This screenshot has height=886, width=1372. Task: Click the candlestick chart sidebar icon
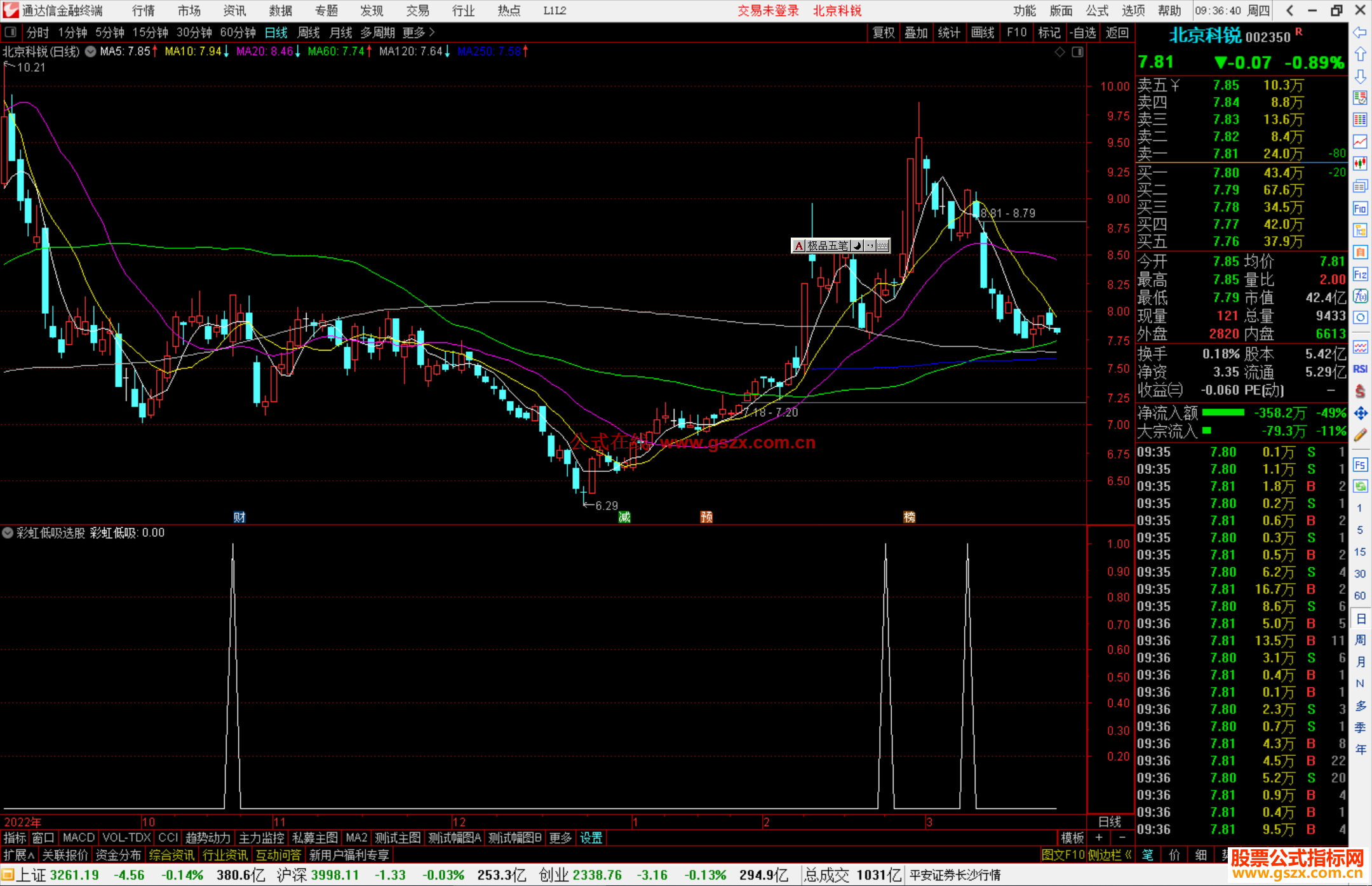(1360, 164)
